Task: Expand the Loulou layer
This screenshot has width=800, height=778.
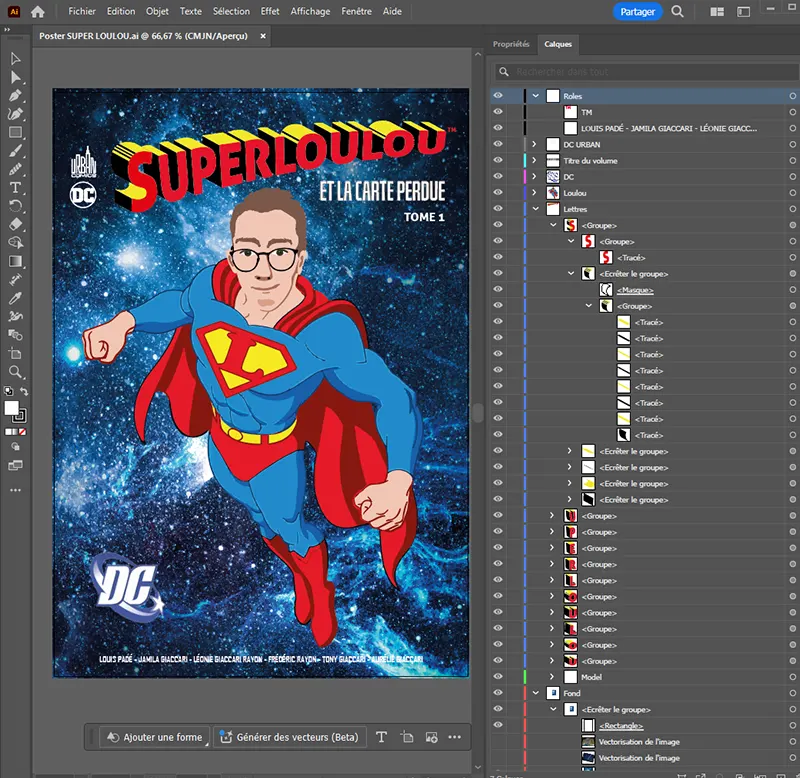Action: pyautogui.click(x=534, y=193)
